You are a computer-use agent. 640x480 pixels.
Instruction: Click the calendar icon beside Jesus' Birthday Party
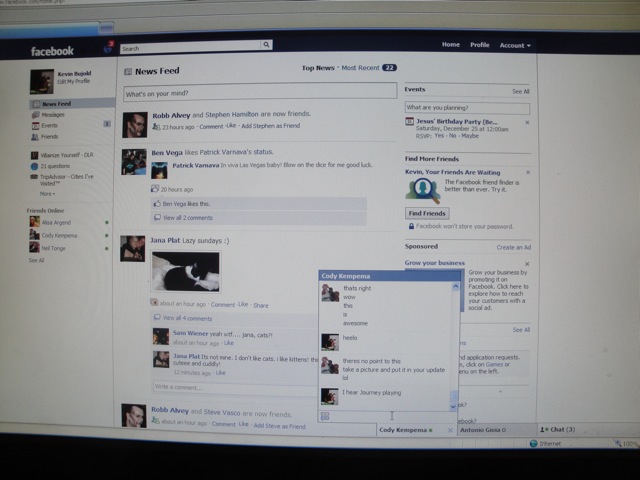tap(409, 121)
